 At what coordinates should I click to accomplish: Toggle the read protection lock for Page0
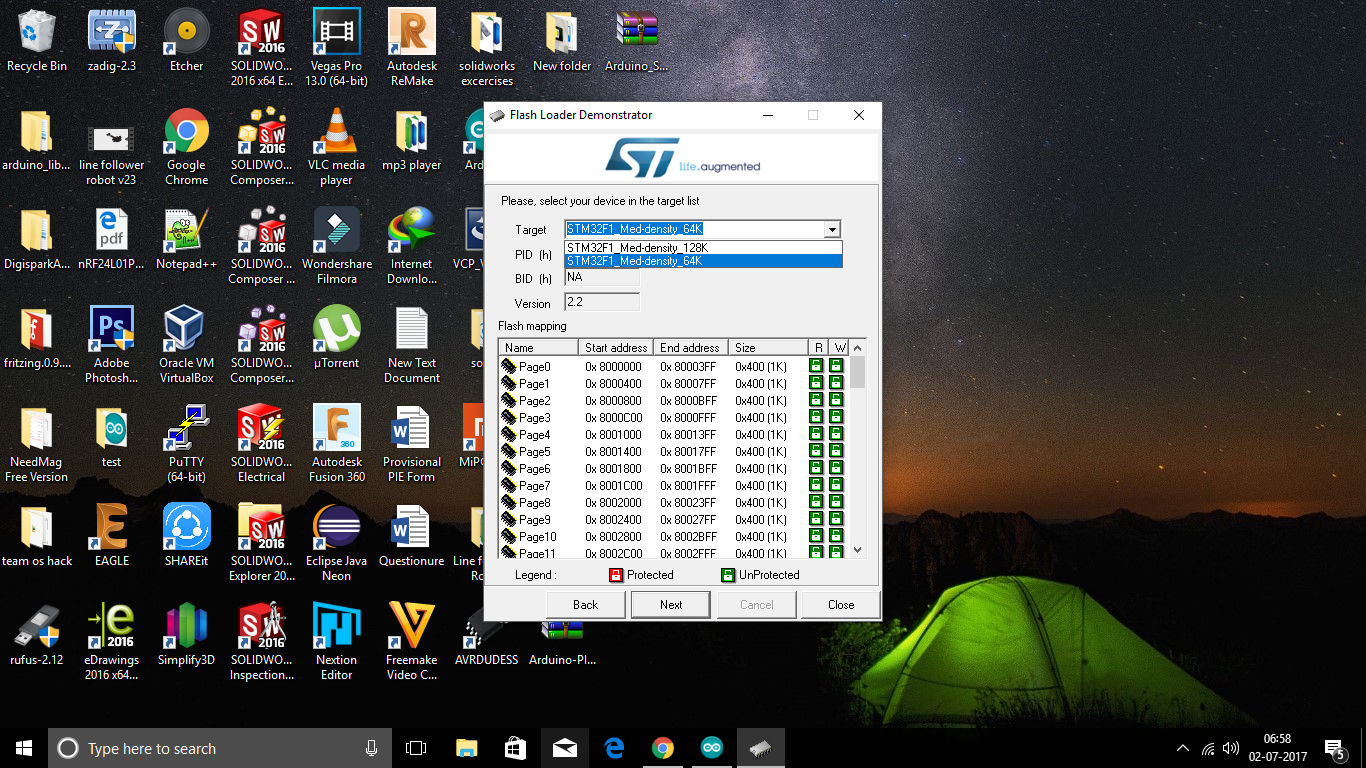point(816,367)
